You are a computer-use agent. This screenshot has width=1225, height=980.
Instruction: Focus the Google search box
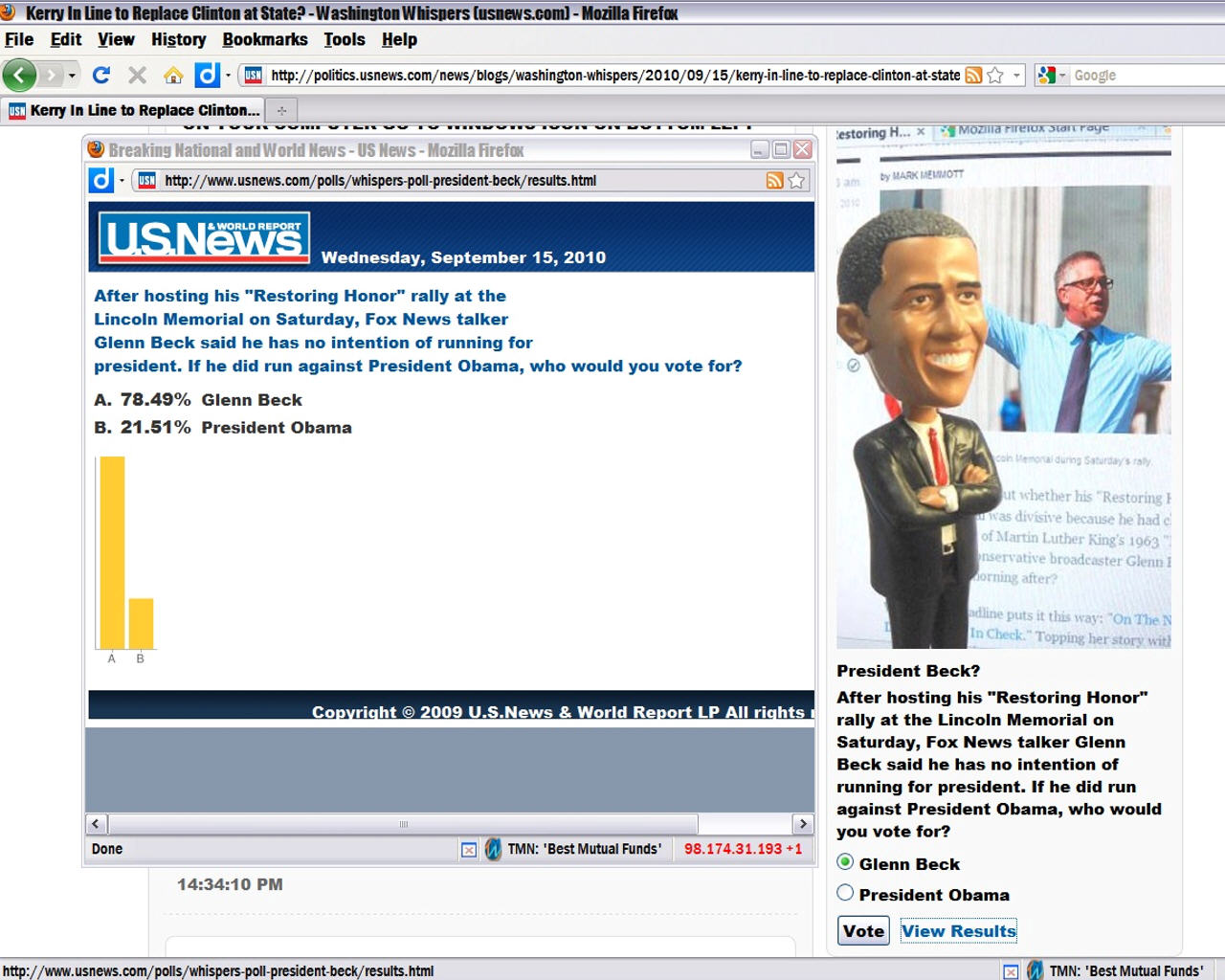tap(1148, 76)
